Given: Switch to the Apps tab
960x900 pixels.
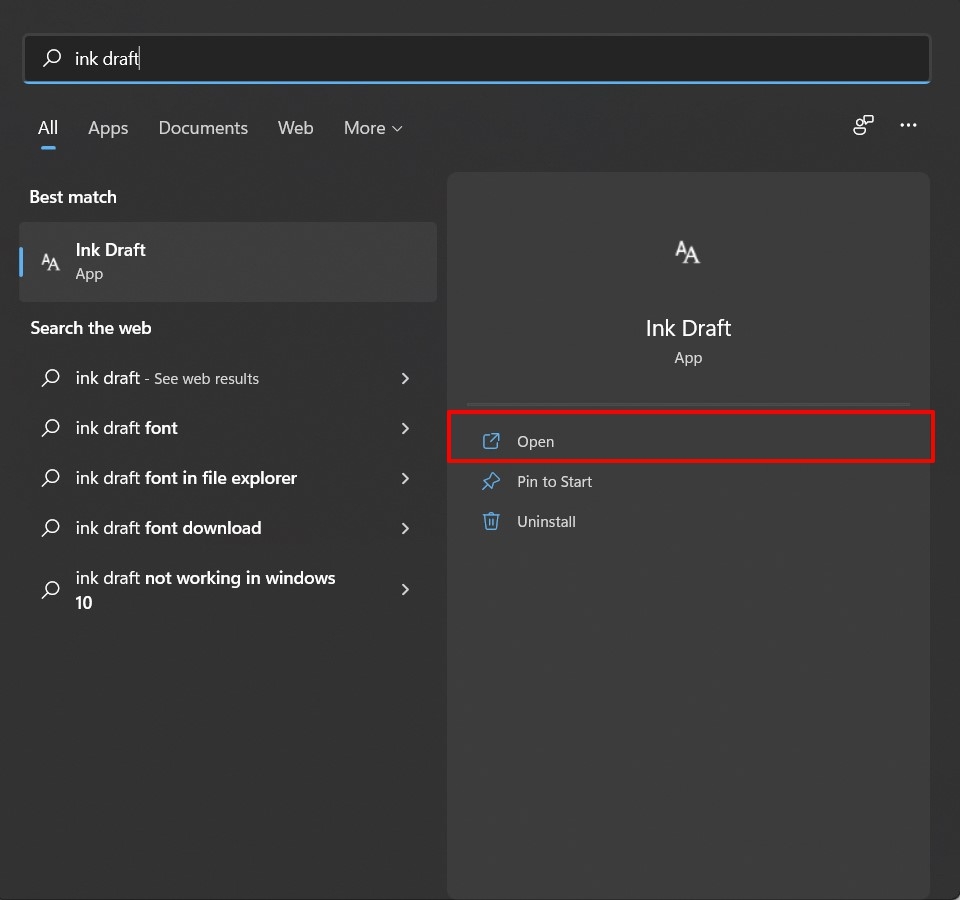Looking at the screenshot, I should pyautogui.click(x=108, y=128).
